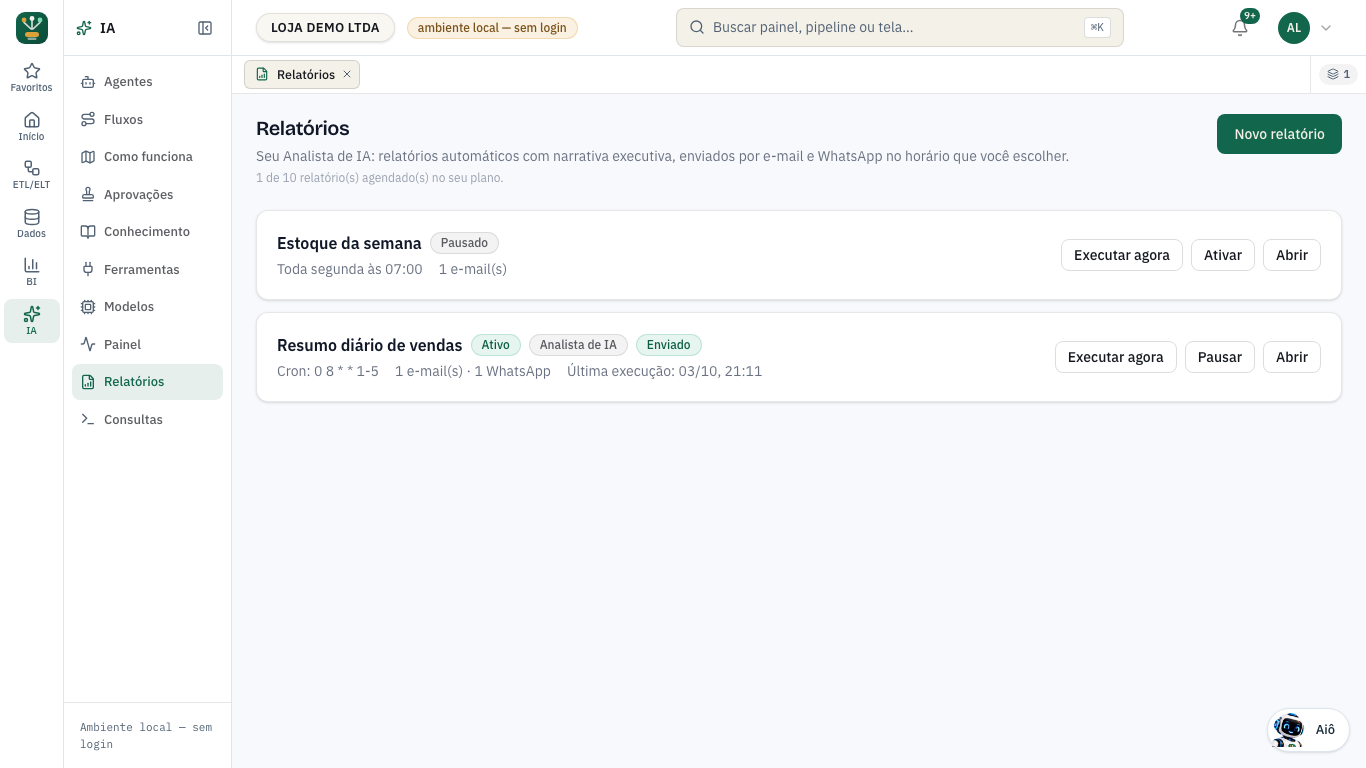The image size is (1366, 768).
Task: Open the Aiô assistant chat
Action: coord(1308,729)
